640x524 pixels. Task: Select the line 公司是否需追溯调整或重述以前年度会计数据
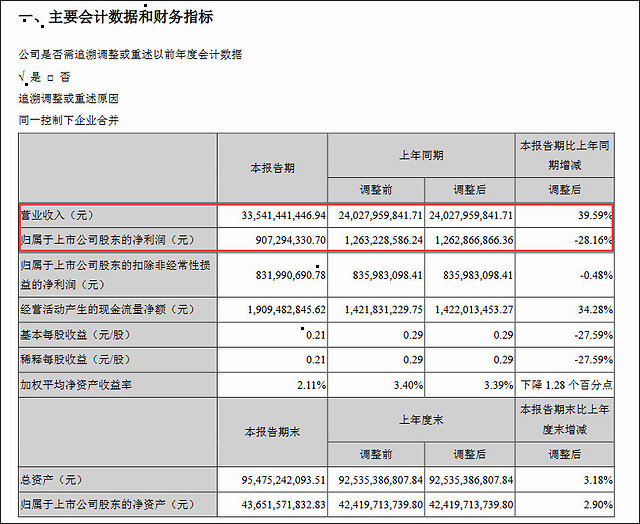(x=130, y=54)
